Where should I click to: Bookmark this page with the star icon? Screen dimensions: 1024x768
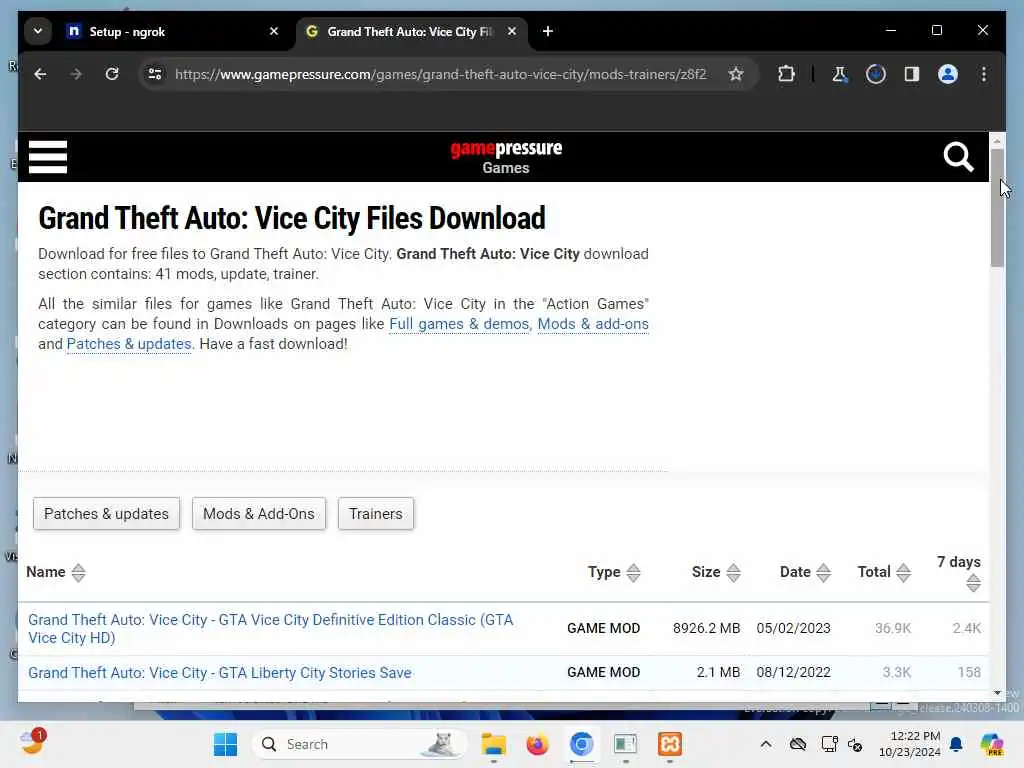[736, 74]
